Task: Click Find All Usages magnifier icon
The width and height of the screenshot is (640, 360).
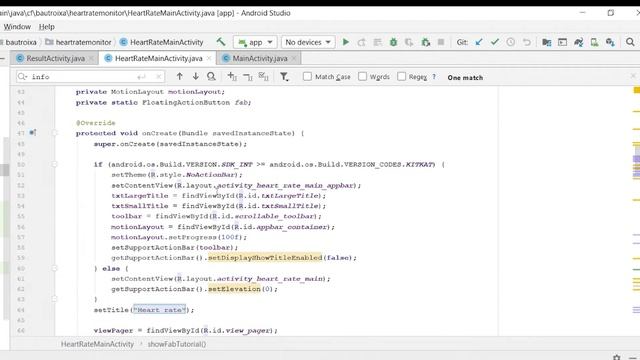Action: 211,76
